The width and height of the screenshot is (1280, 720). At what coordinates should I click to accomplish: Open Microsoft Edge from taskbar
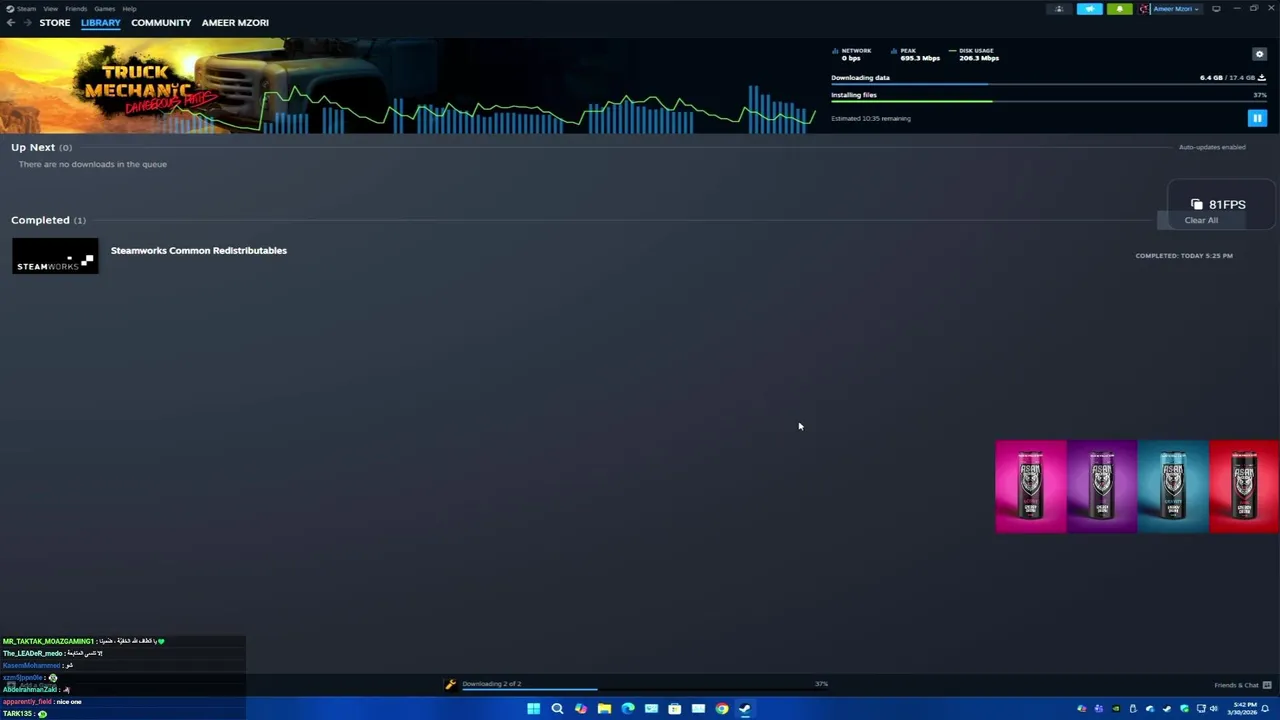point(628,709)
